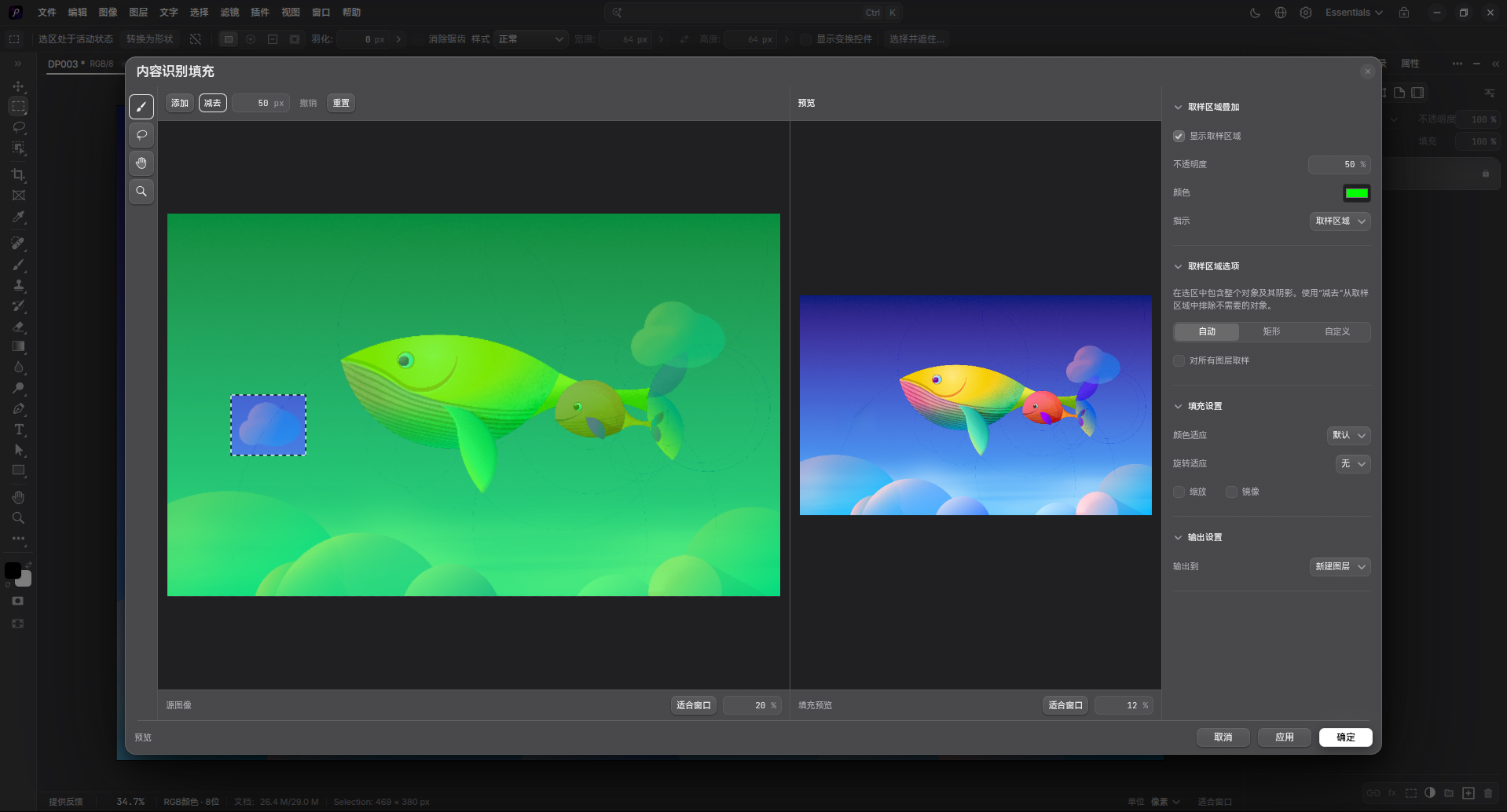Open the green sampling color swatch

tap(1357, 193)
